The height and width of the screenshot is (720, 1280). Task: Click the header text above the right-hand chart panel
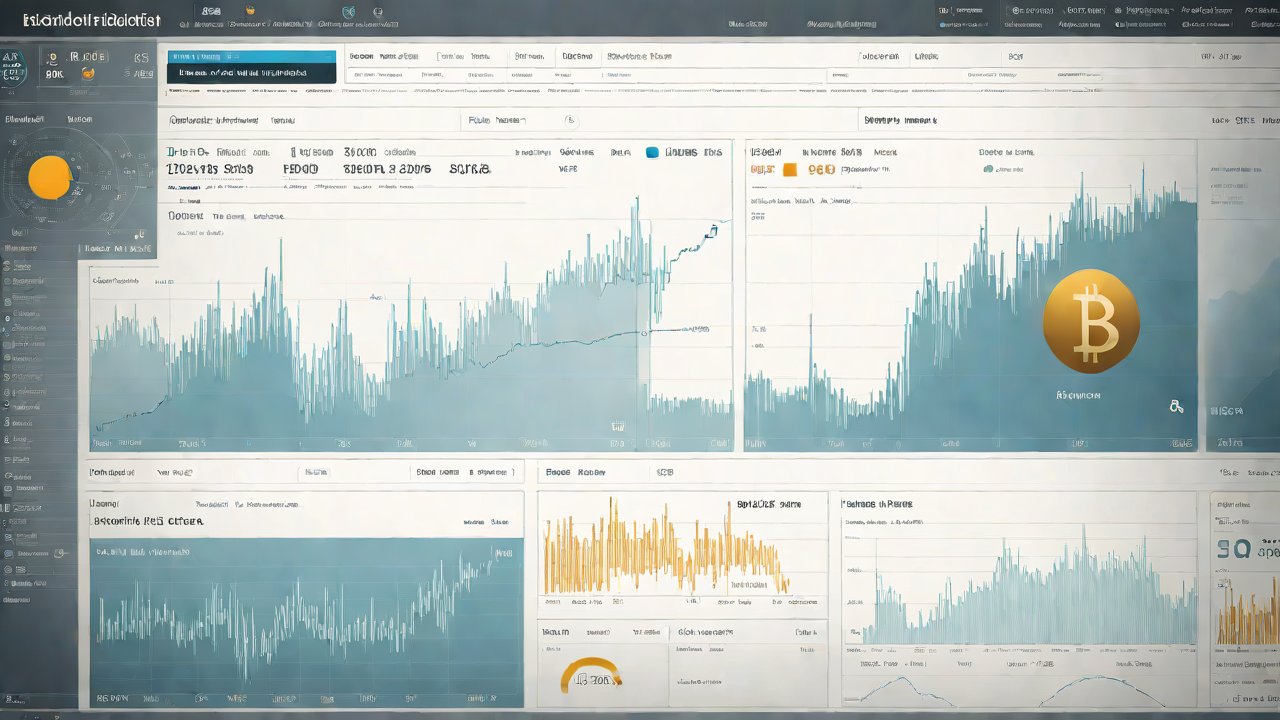tap(900, 120)
